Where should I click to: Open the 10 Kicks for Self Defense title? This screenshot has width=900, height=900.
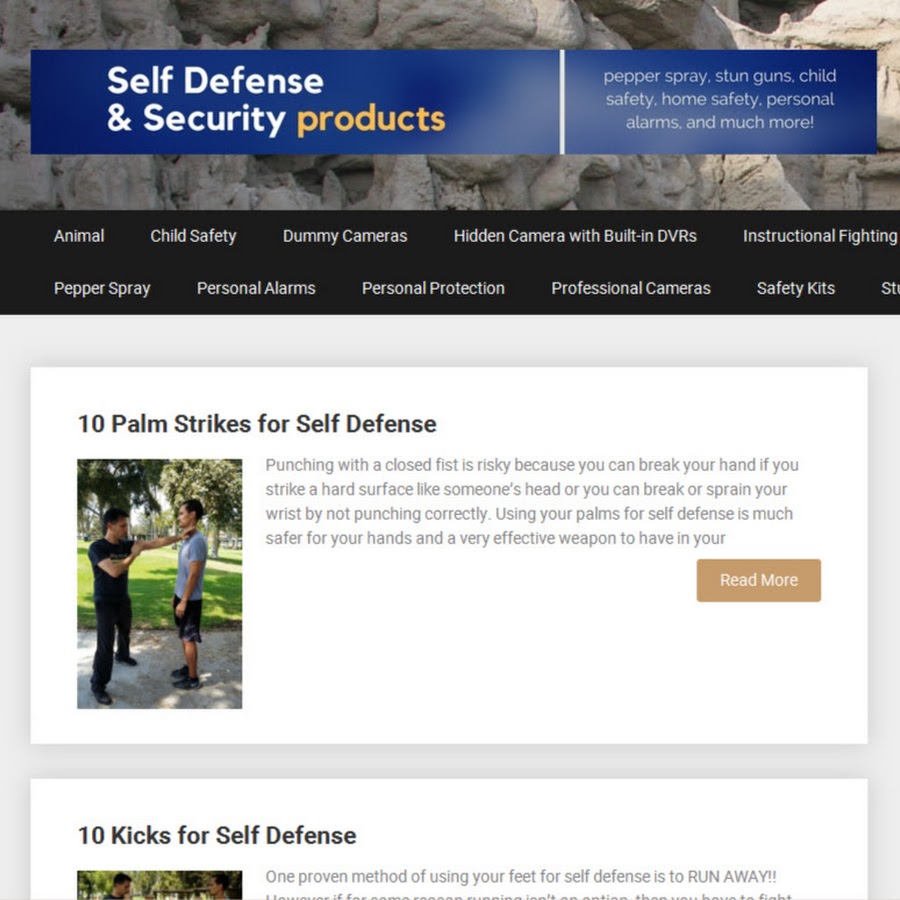tap(217, 836)
